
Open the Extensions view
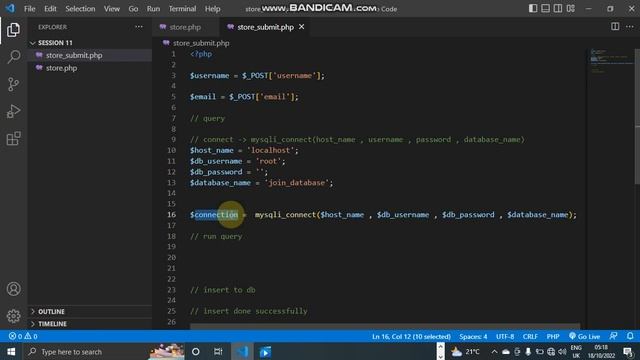coord(13,138)
